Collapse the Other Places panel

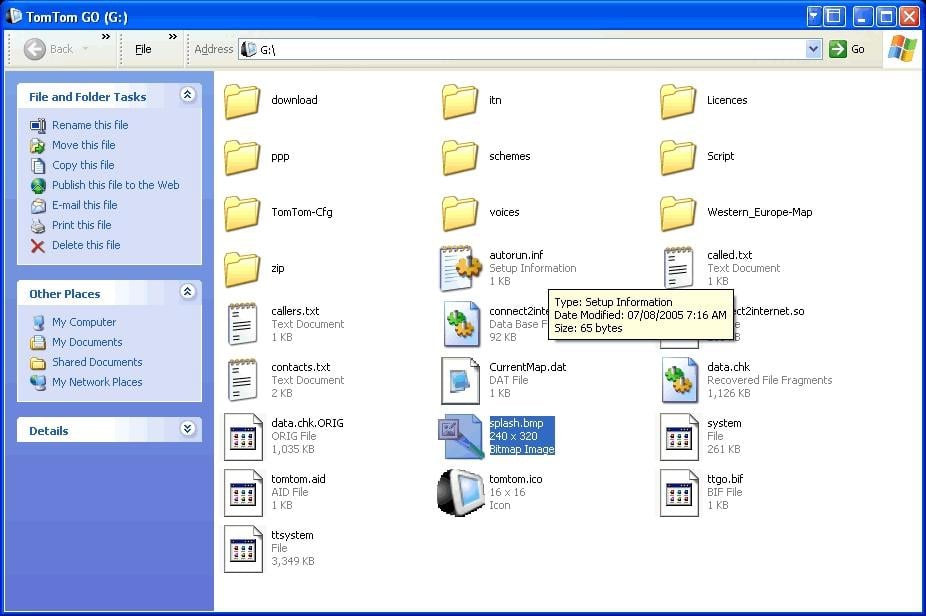187,293
